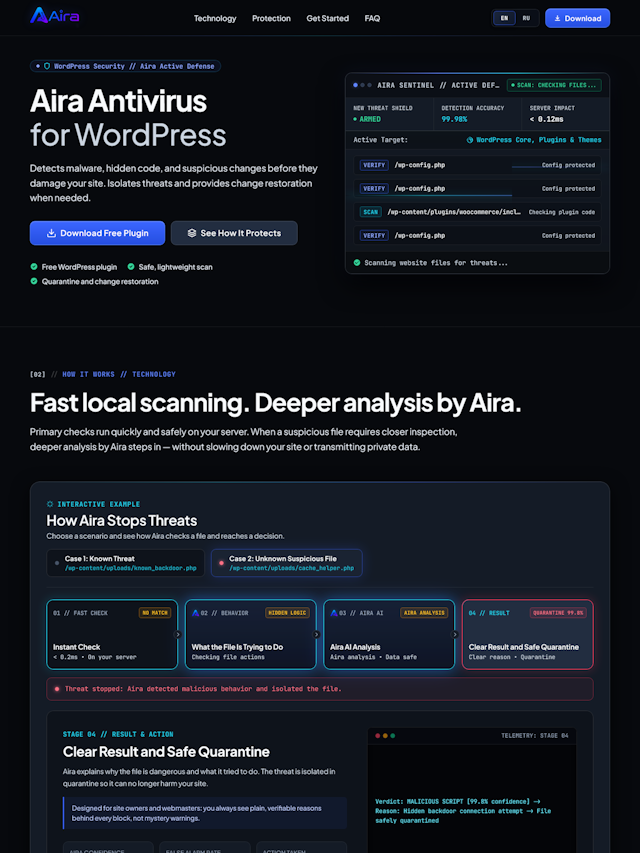This screenshot has height=853, width=640.
Task: Click progress bar in second VERIFY row
Action: (434, 195)
